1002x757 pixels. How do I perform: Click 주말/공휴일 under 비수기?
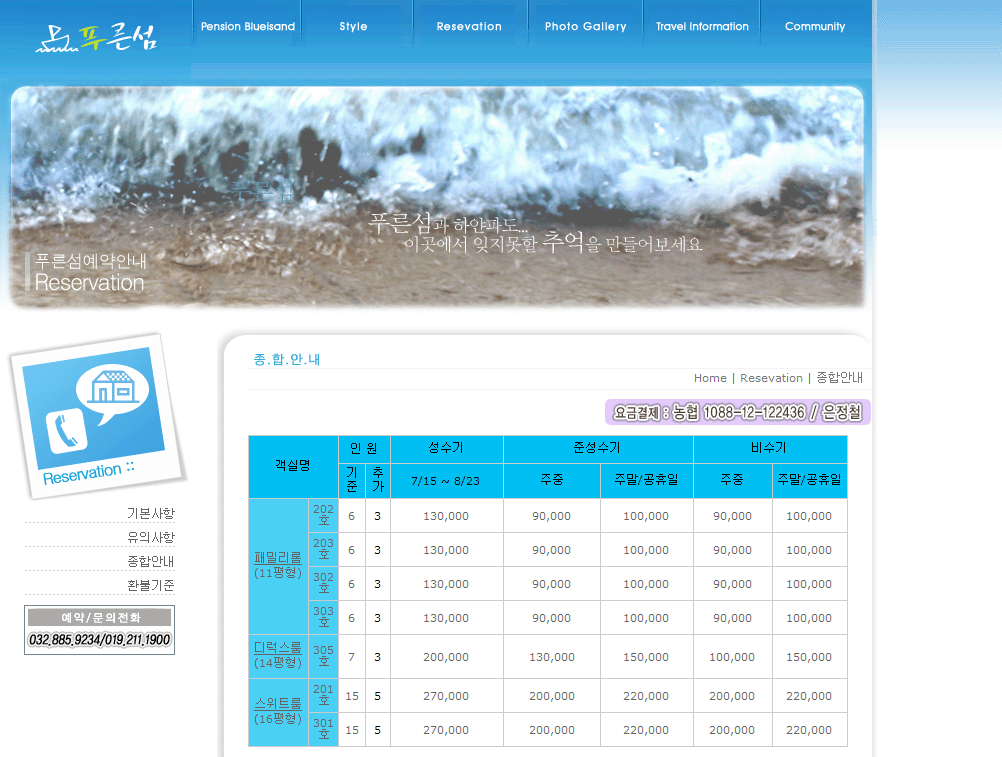(810, 480)
